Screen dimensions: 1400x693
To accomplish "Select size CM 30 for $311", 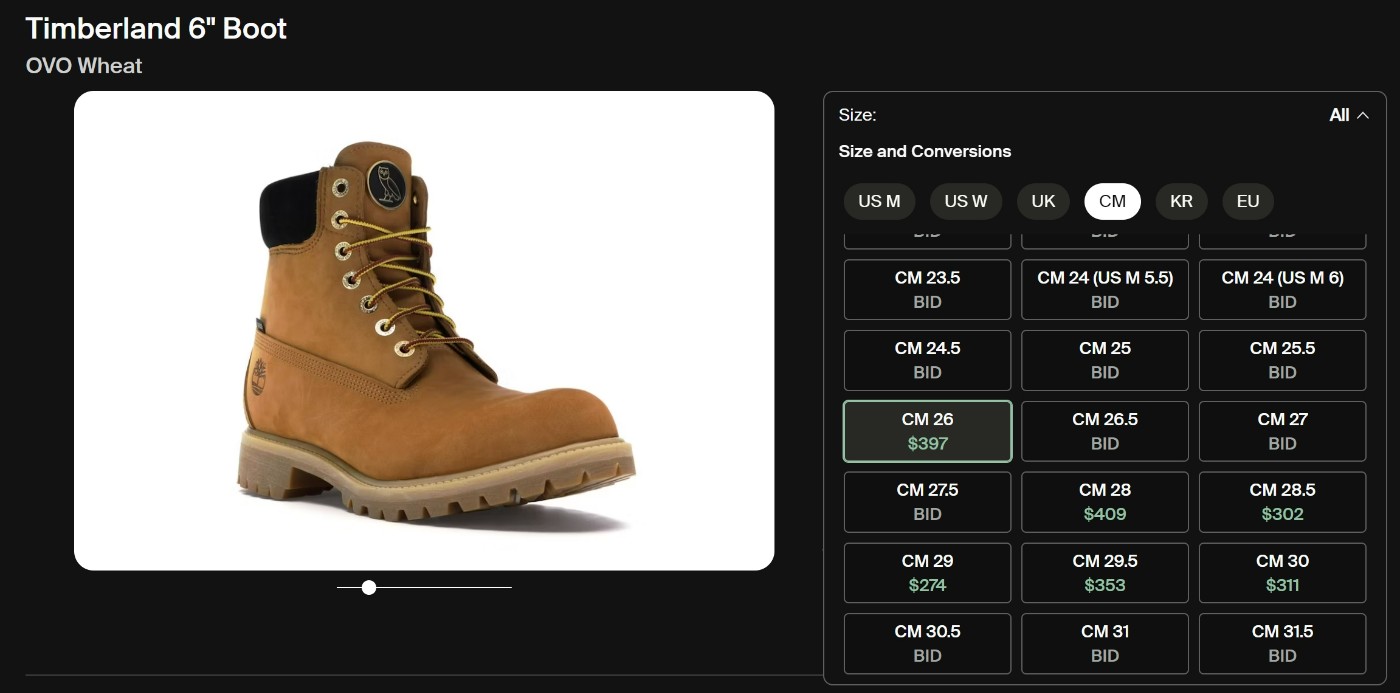I will pos(1282,573).
